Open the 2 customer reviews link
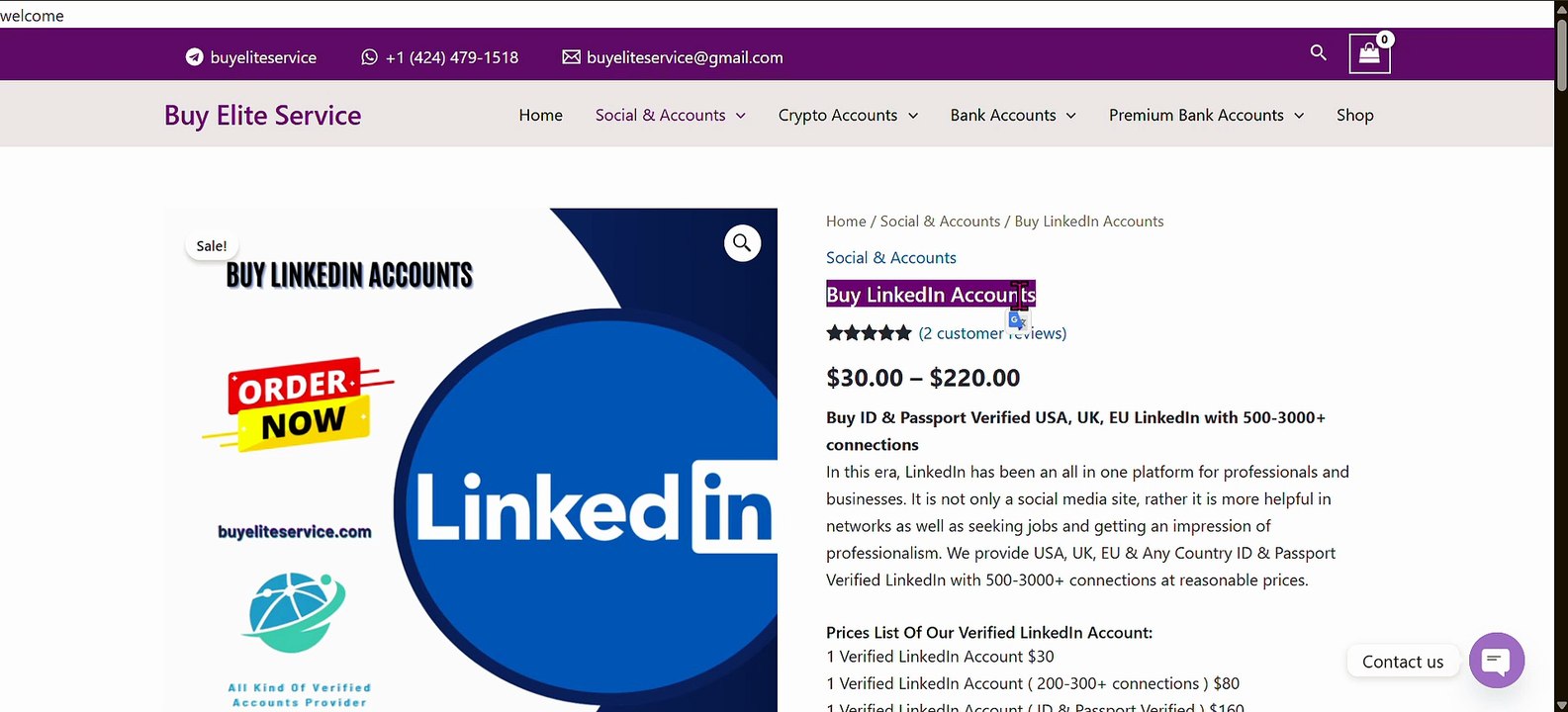 point(992,333)
